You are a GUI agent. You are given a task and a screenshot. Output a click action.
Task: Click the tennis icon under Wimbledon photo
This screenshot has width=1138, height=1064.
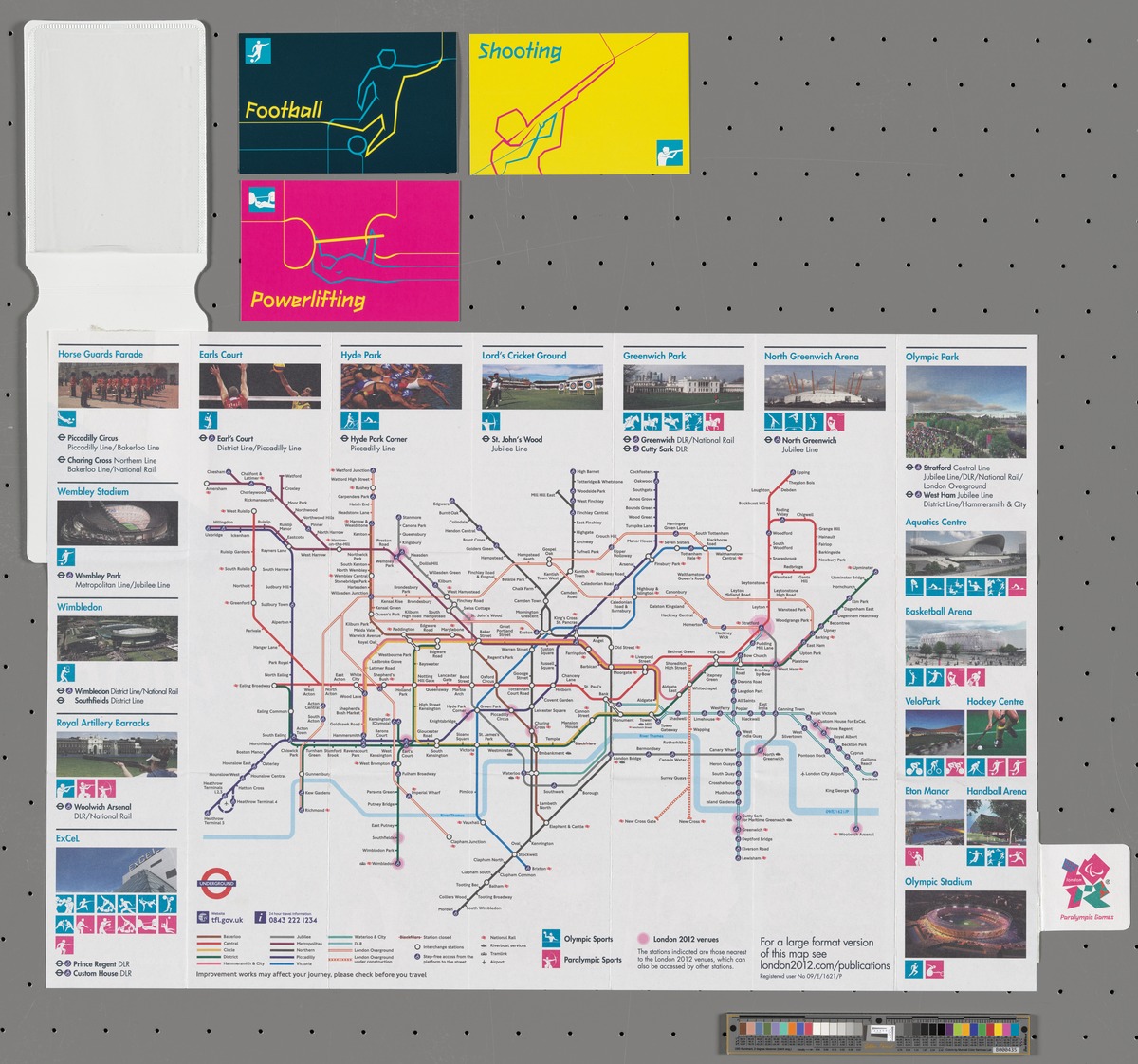point(65,672)
